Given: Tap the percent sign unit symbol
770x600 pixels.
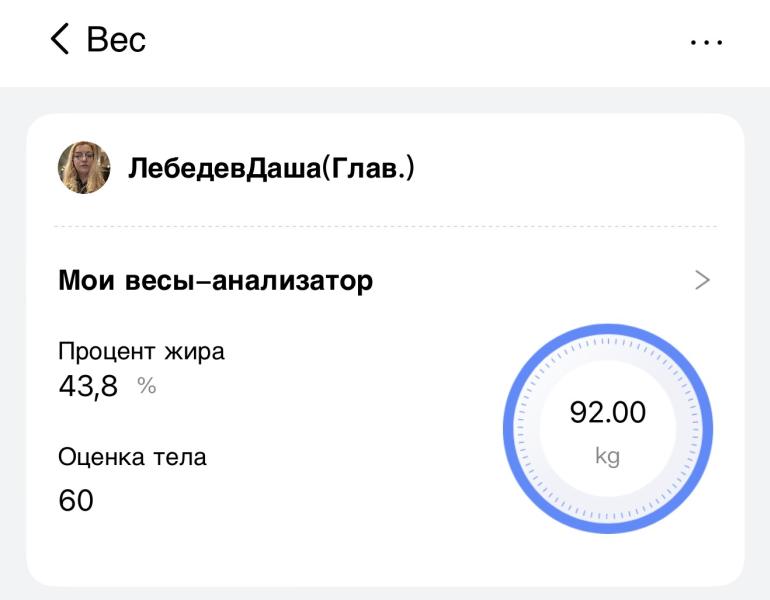Looking at the screenshot, I should [147, 386].
